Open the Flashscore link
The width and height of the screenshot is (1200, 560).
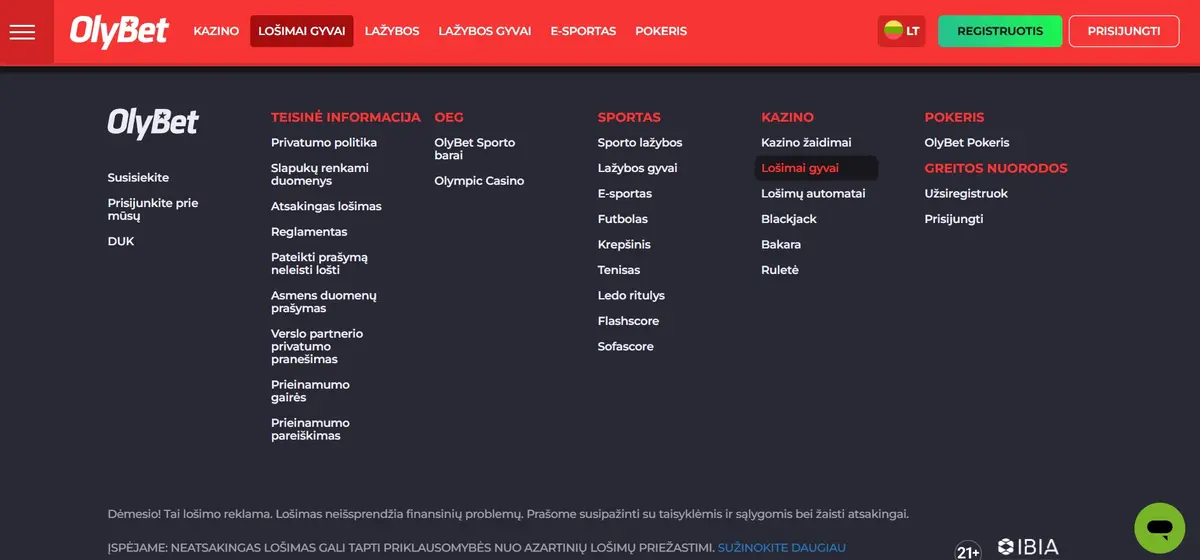pos(629,322)
